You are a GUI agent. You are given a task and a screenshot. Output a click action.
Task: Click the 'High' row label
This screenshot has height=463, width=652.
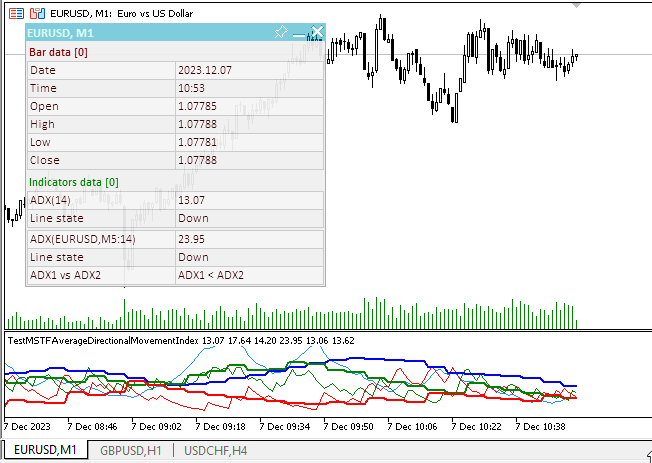coord(42,124)
